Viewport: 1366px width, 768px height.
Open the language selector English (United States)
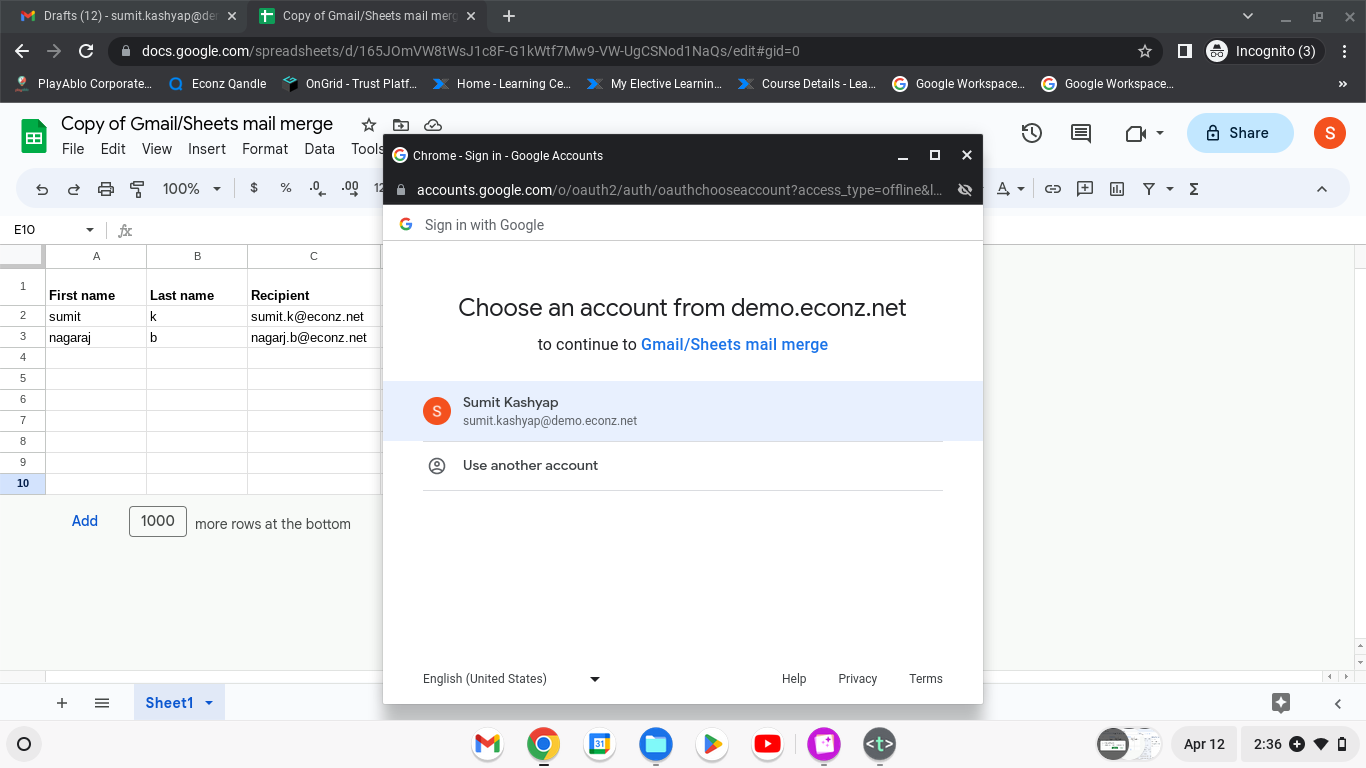pos(511,679)
